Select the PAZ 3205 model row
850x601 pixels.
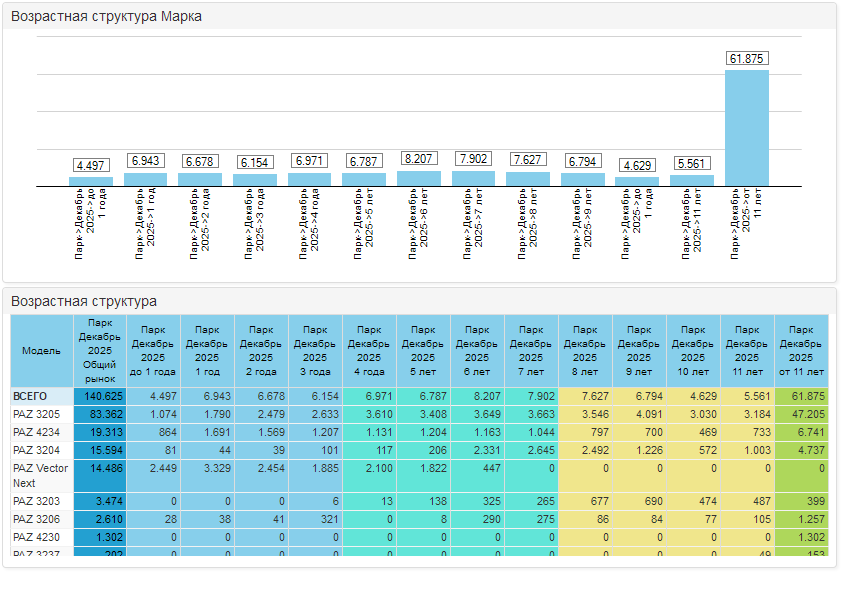pos(36,414)
